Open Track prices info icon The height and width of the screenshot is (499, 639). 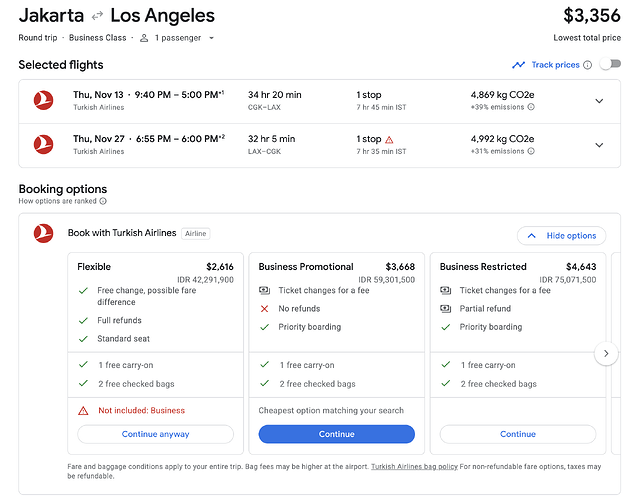point(587,65)
